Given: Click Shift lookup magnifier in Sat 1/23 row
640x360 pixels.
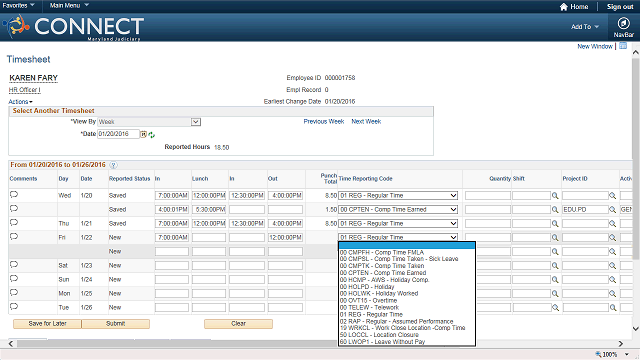Looking at the screenshot, I should (555, 266).
